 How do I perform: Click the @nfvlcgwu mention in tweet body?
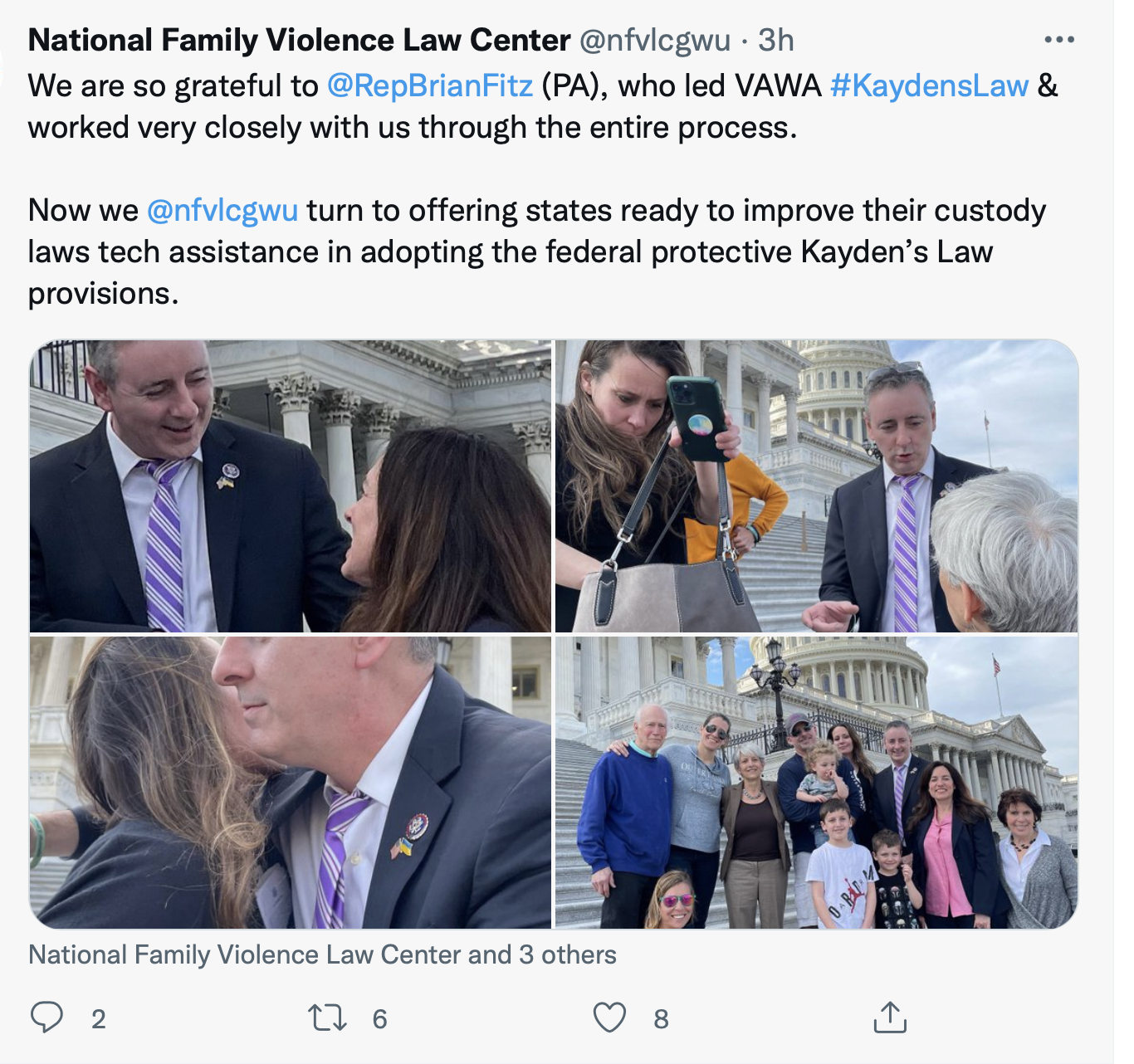pyautogui.click(x=222, y=210)
